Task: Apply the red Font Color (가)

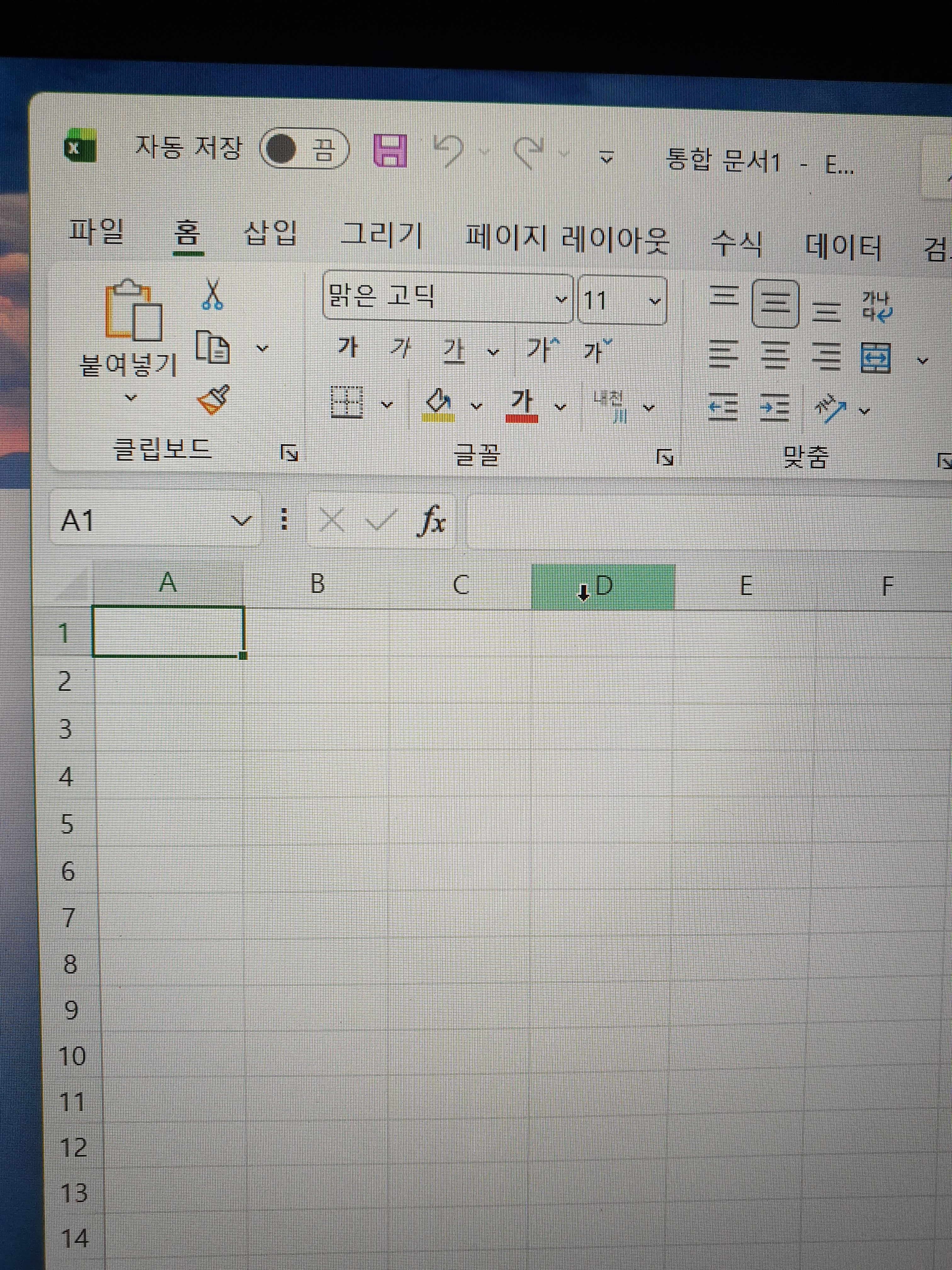Action: pos(522,406)
